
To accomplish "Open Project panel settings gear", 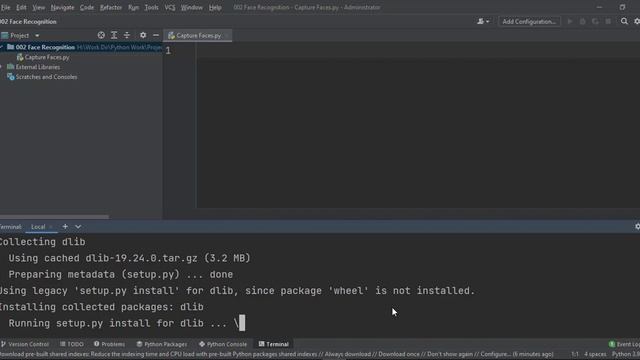I will (143, 35).
